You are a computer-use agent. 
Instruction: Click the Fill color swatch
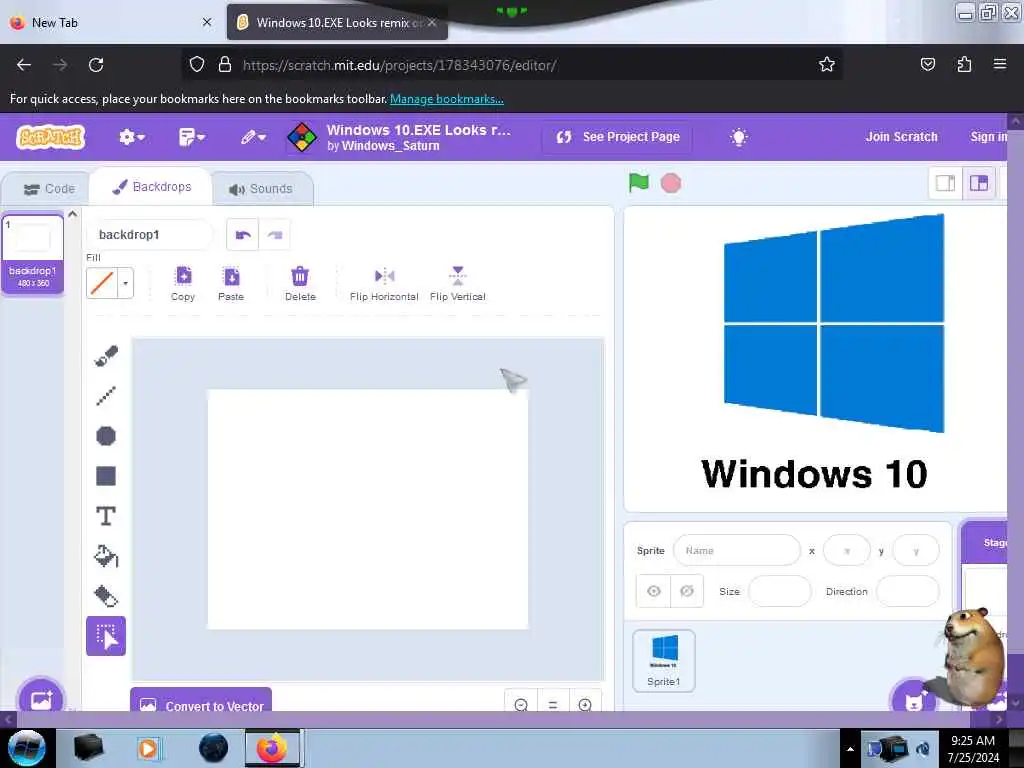pyautogui.click(x=102, y=283)
